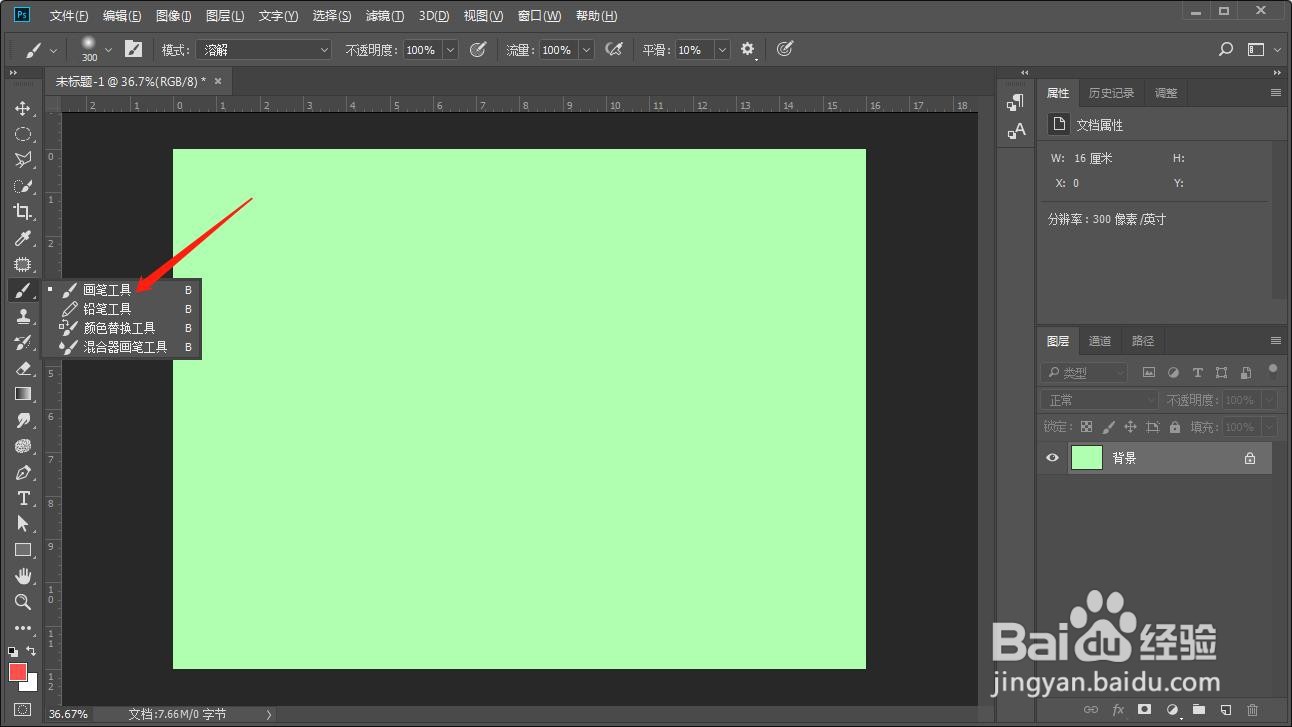The width and height of the screenshot is (1292, 727).
Task: Open smoothing options gear icon
Action: [x=747, y=49]
